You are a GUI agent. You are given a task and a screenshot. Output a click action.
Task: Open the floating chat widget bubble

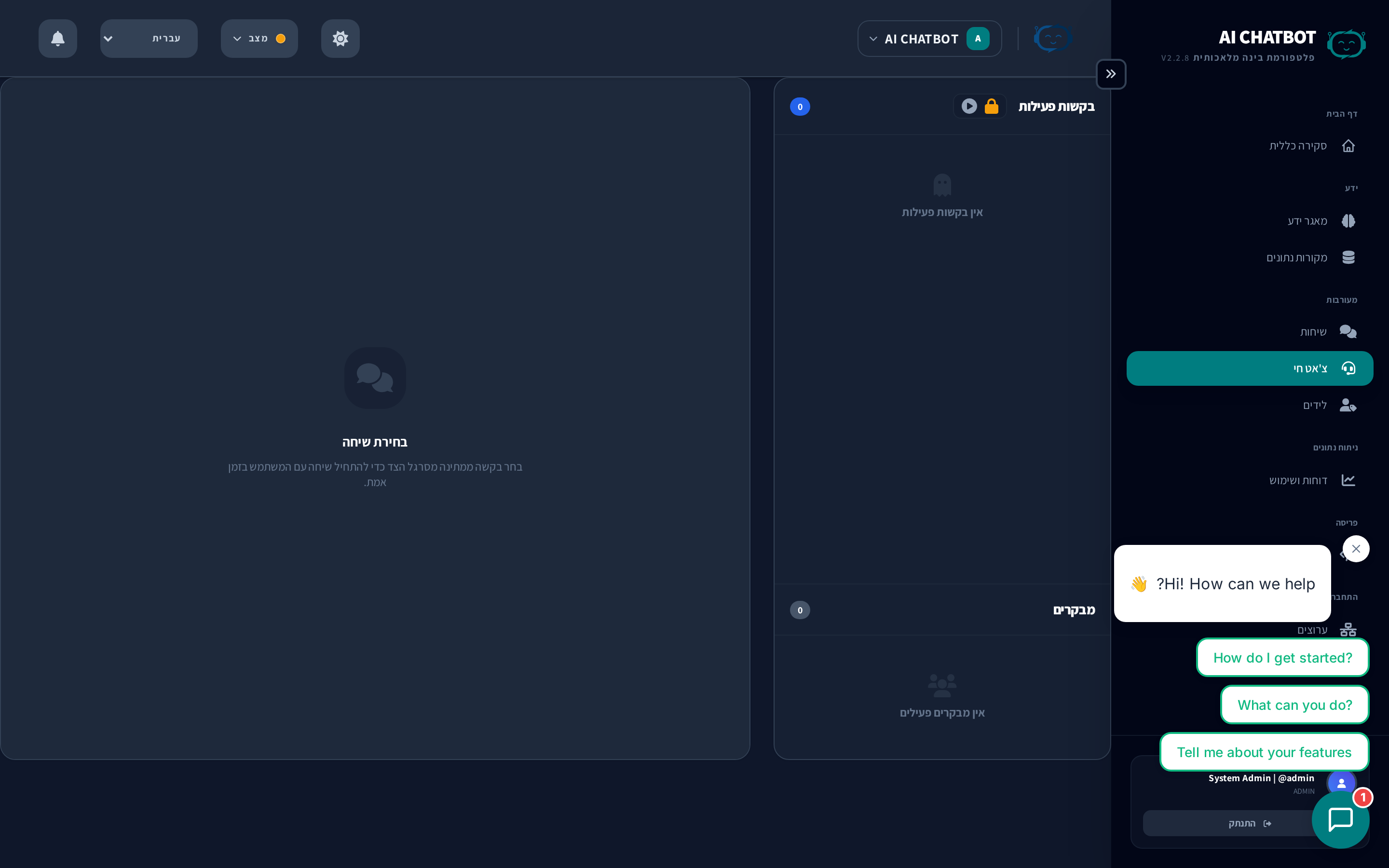(1340, 819)
